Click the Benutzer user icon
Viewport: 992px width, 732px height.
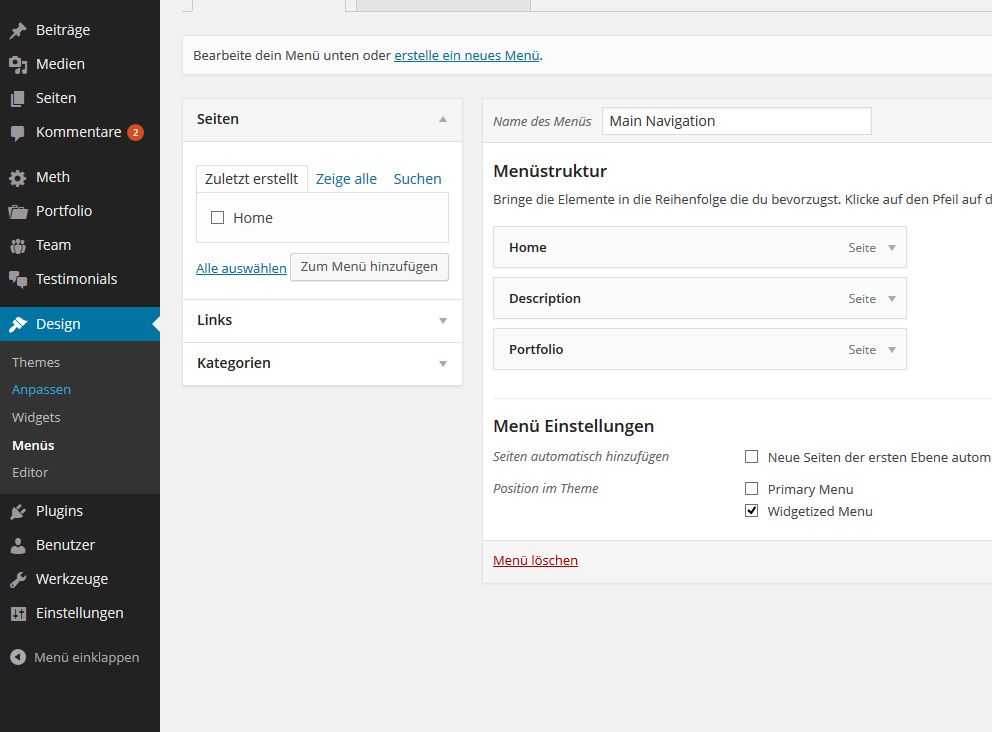coord(18,546)
